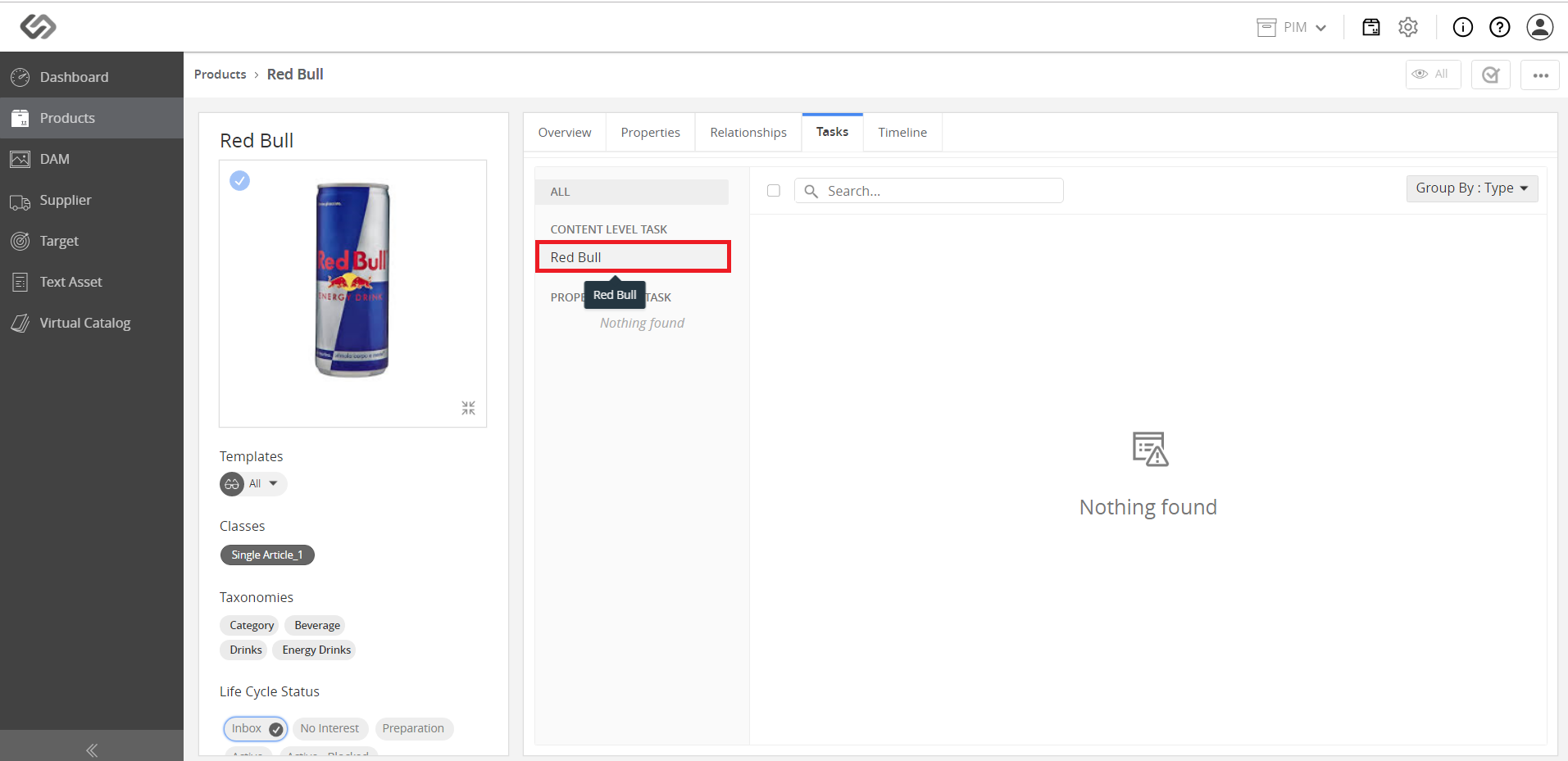Screen dimensions: 1568x761
Task: Check the select-all tasks checkbox
Action: click(774, 191)
